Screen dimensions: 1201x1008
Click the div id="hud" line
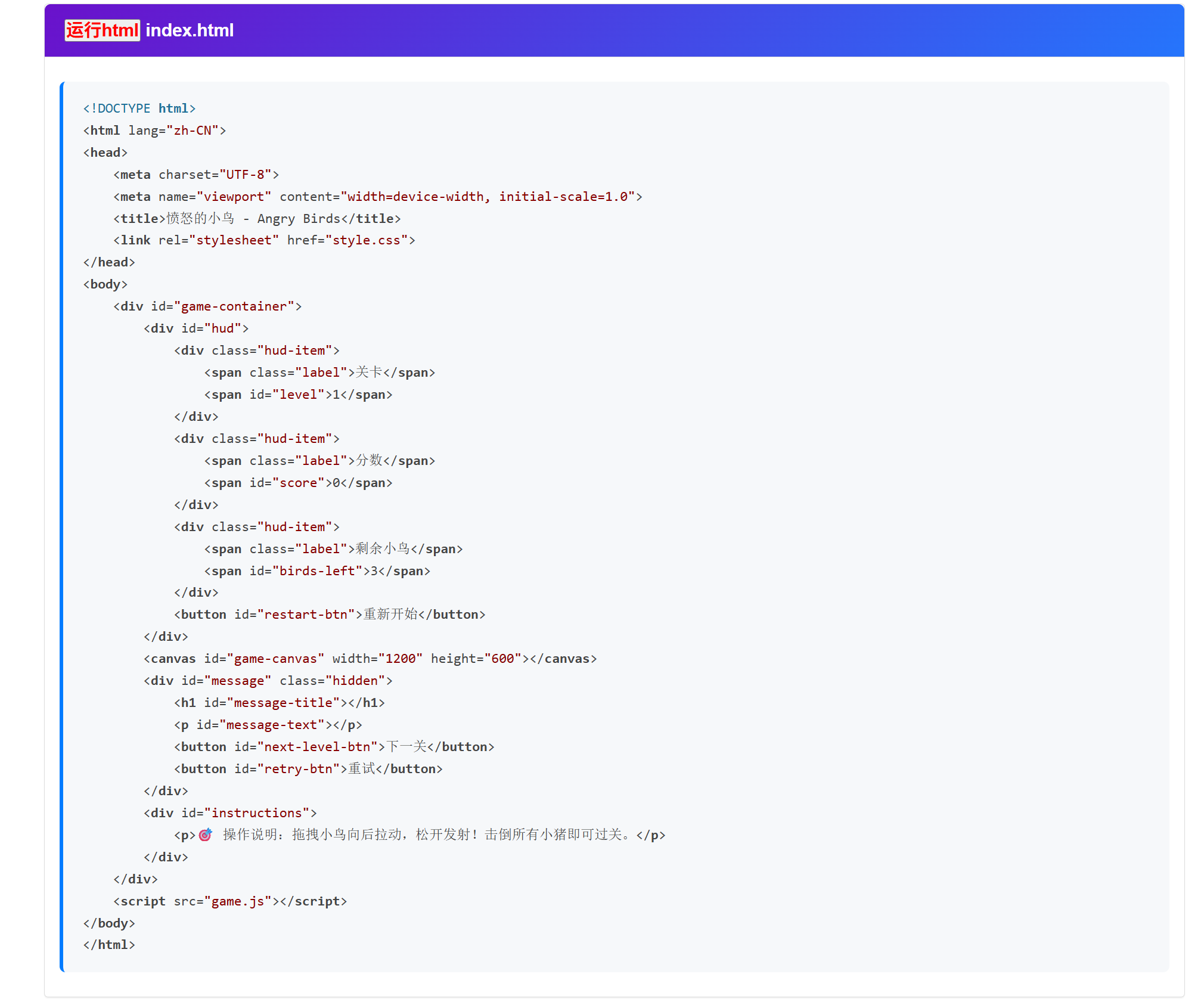tap(196, 328)
